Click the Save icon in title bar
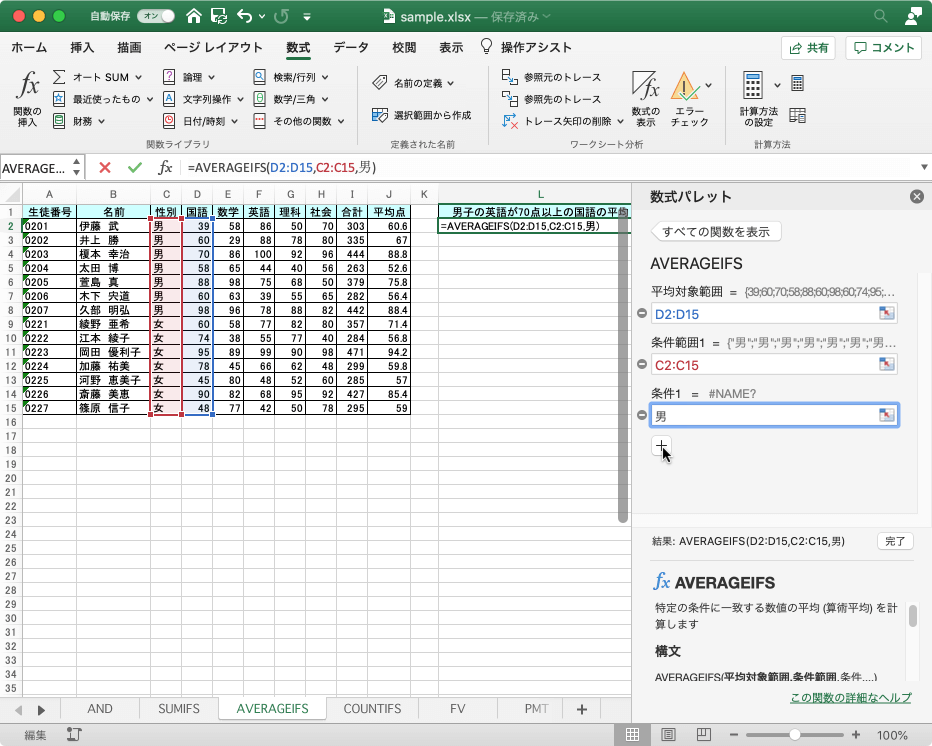Screen dimensions: 932x746 click(x=219, y=17)
